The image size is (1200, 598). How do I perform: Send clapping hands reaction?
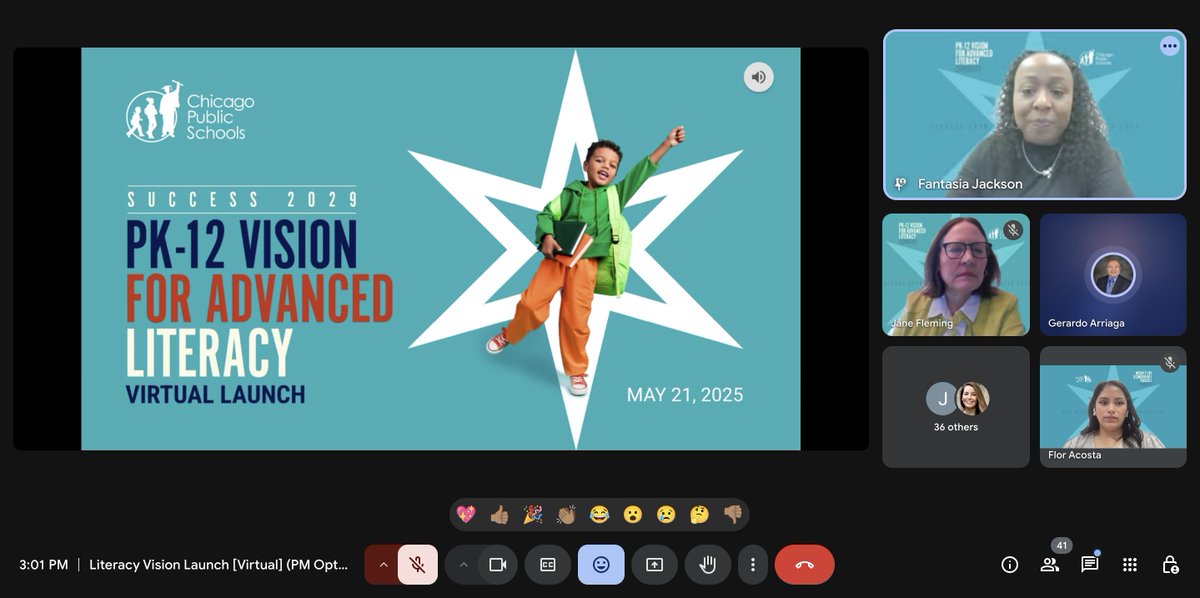click(x=566, y=515)
